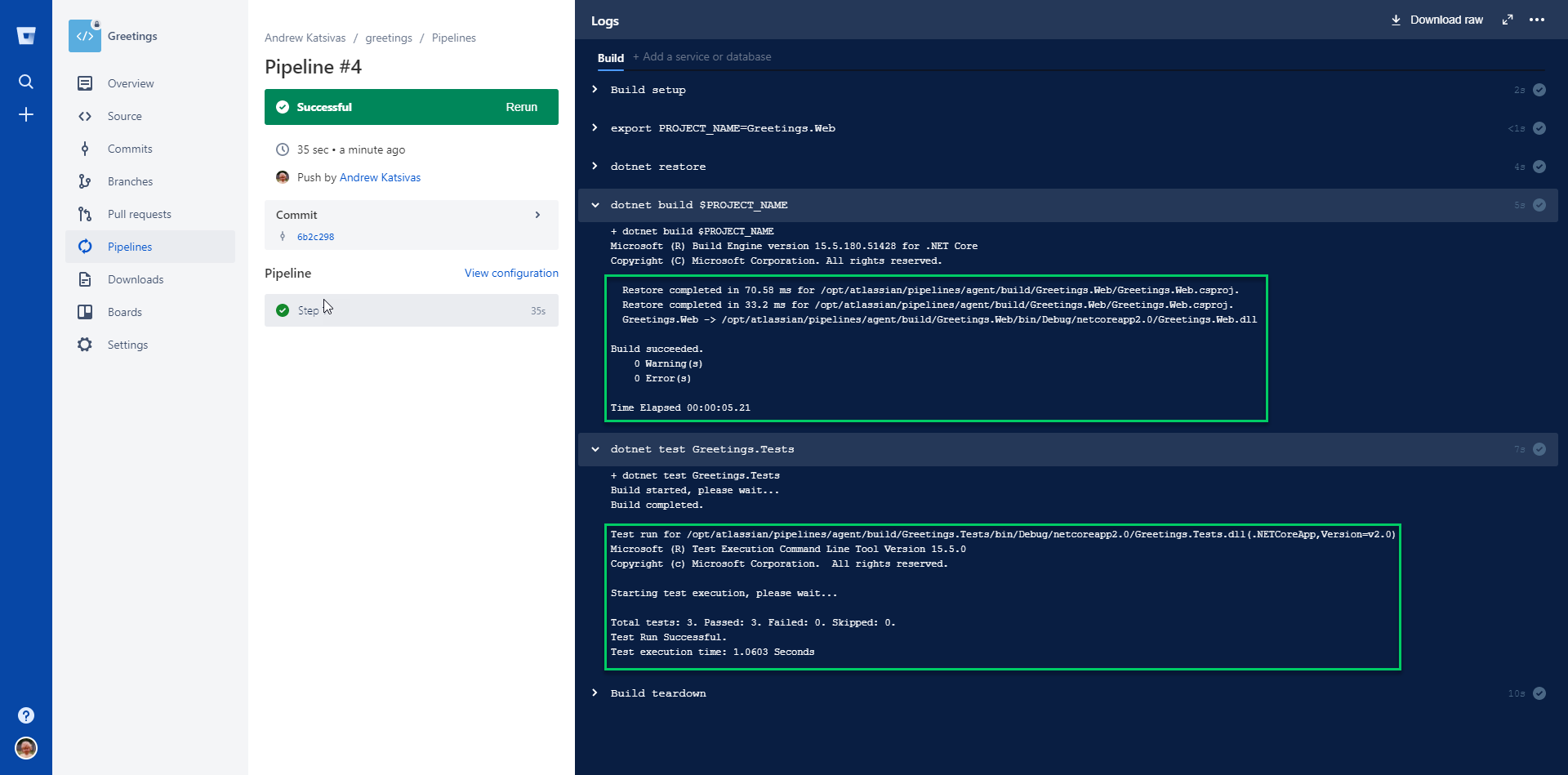1568x775 pixels.
Task: Expand the Logs panel to fullscreen
Action: tap(1507, 20)
